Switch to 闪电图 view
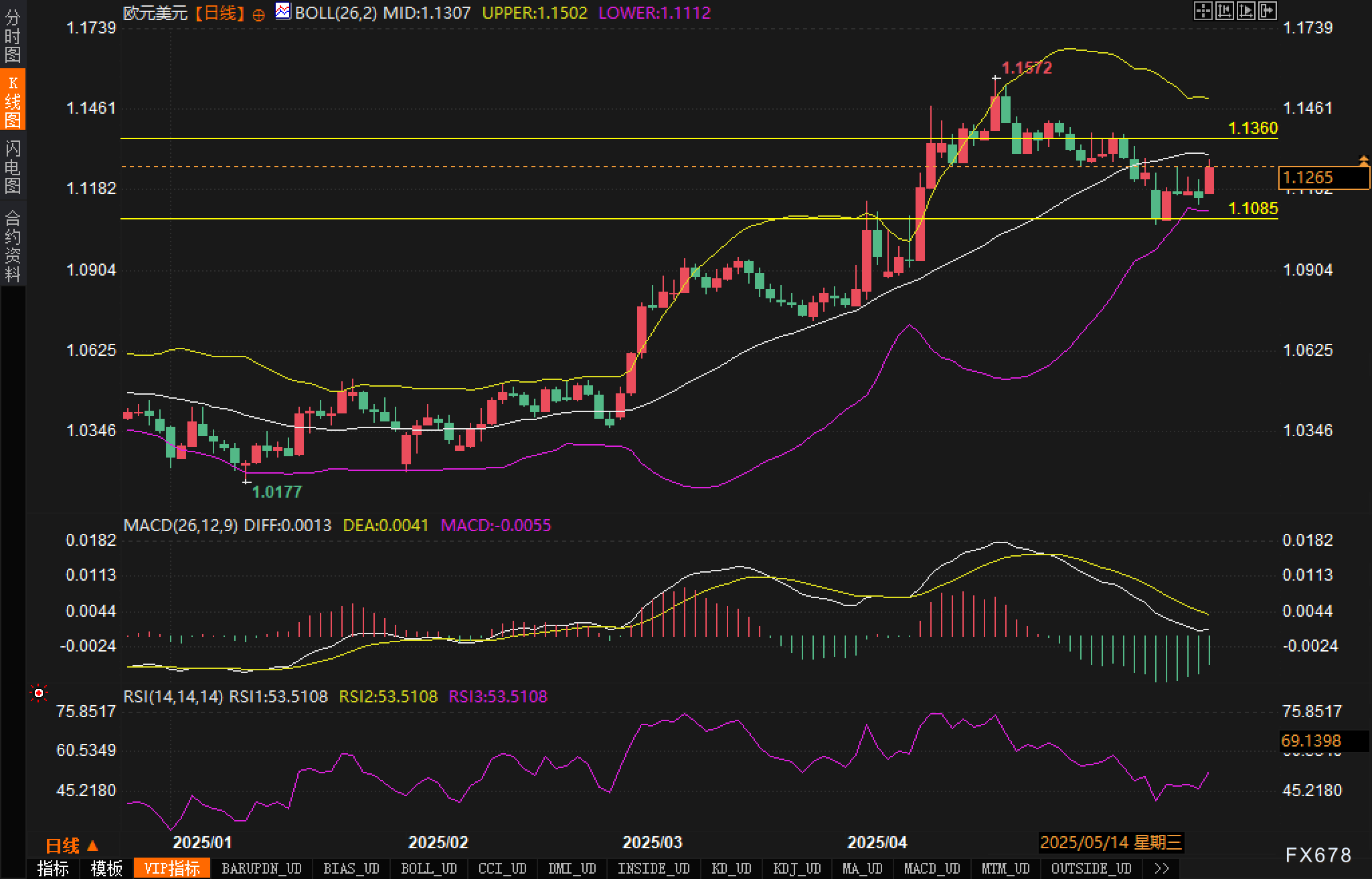Image resolution: width=1372 pixels, height=879 pixels. pos(13,166)
